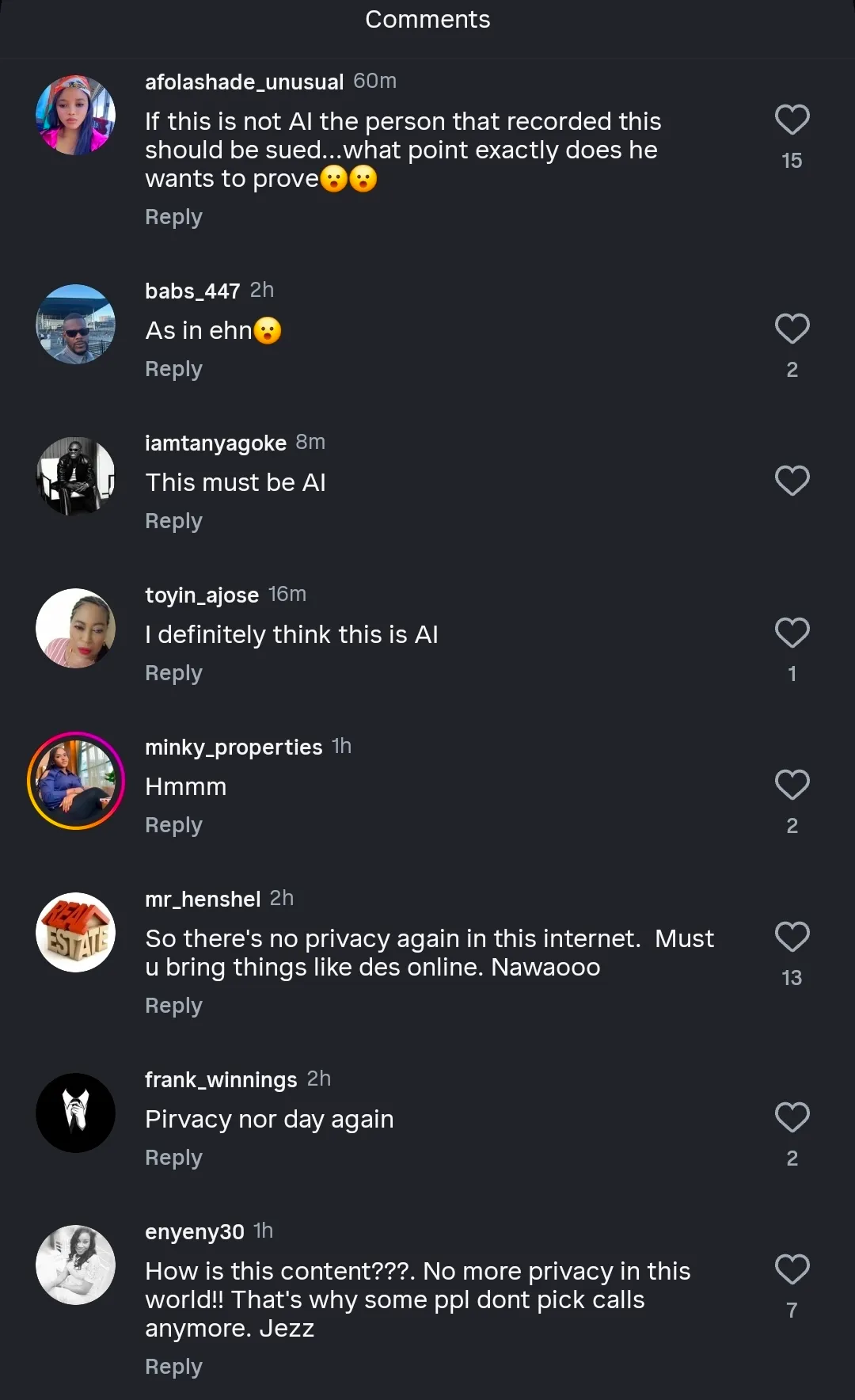The height and width of the screenshot is (1400, 855).
Task: Open mr_henshel's Real Estate profile picture
Action: [76, 932]
